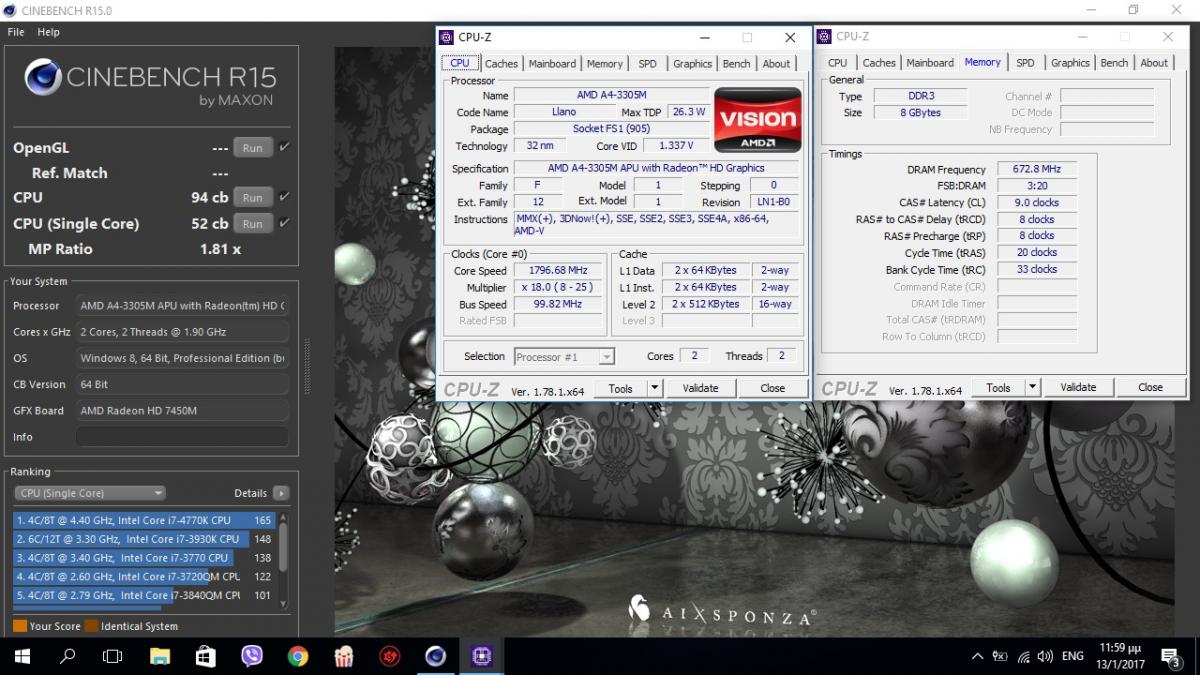Click left CPU-Z window title icon
Image resolution: width=1200 pixels, height=675 pixels.
(446, 37)
